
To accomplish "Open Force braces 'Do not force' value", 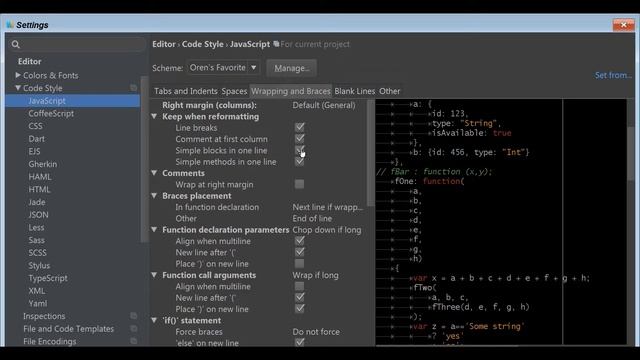I will click(x=316, y=332).
